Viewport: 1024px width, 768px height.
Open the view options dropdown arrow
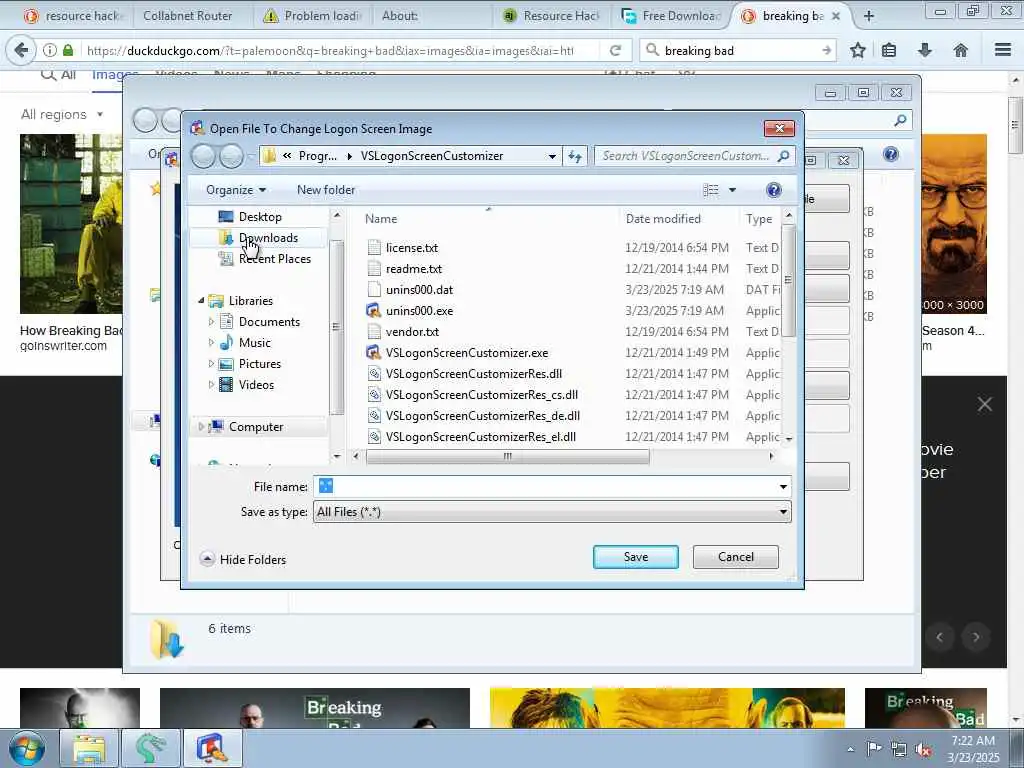point(732,189)
